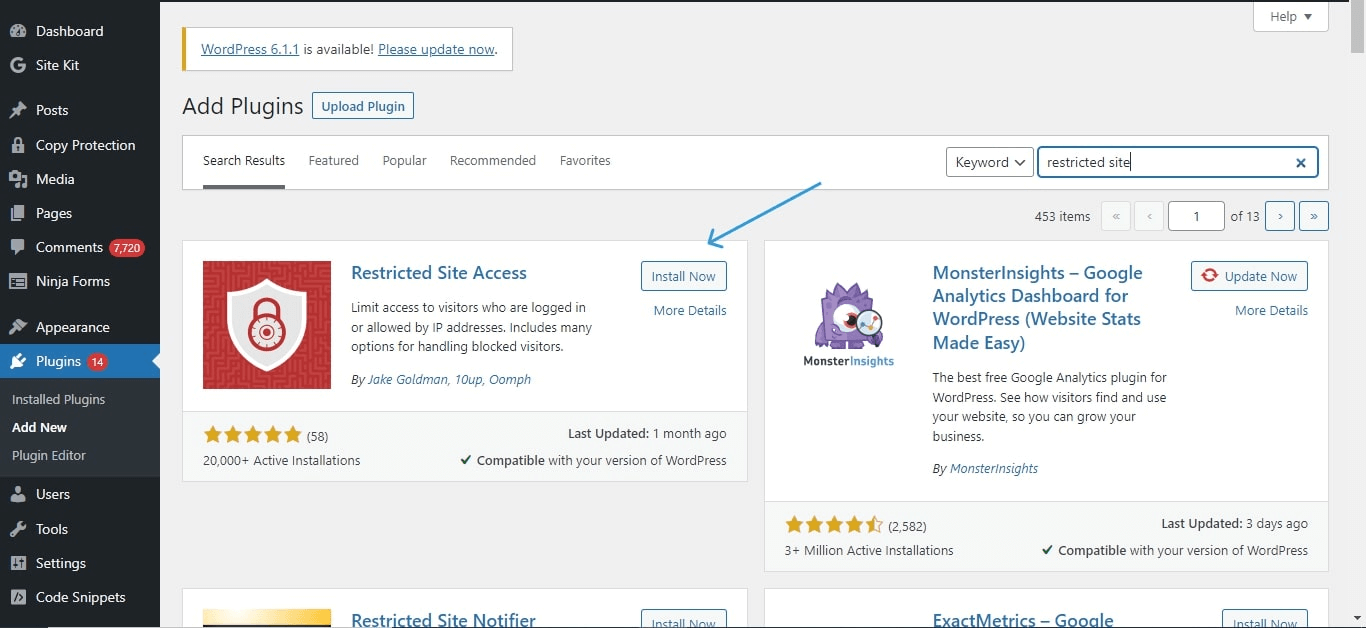Switch to Popular plugins tab
The width and height of the screenshot is (1366, 628).
[404, 160]
